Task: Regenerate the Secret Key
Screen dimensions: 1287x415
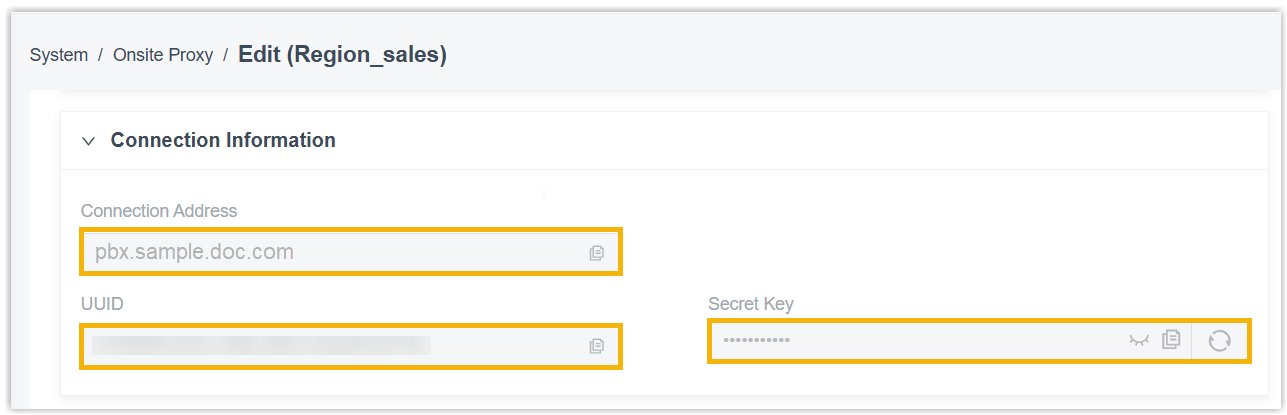Action: click(x=1219, y=341)
